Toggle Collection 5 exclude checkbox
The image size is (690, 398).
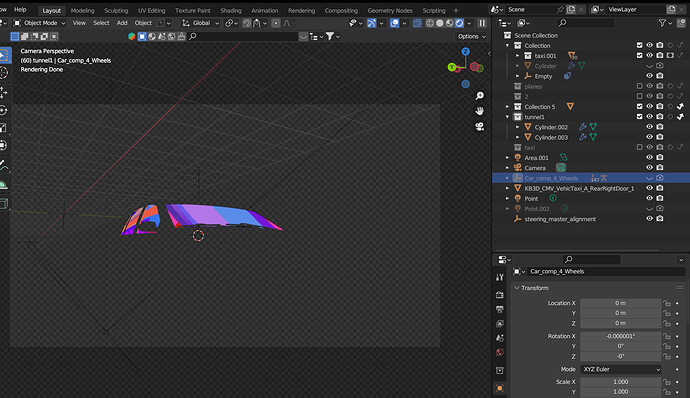pos(639,107)
